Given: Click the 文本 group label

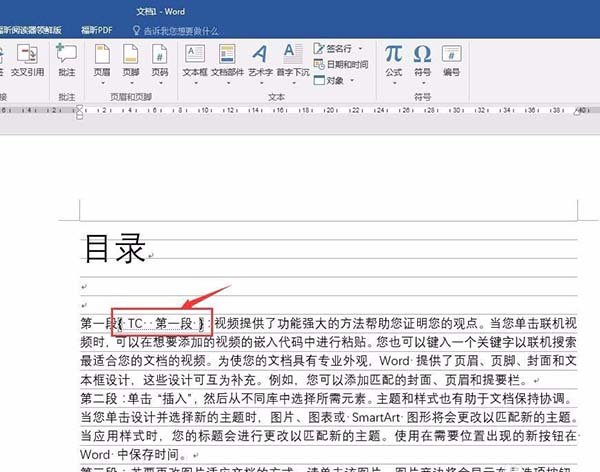Looking at the screenshot, I should 276,97.
